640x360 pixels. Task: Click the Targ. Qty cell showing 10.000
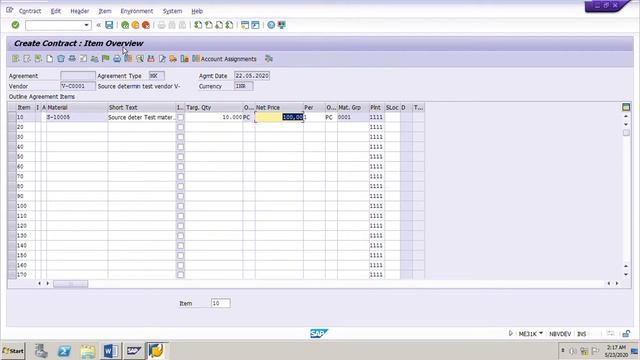[x=214, y=117]
